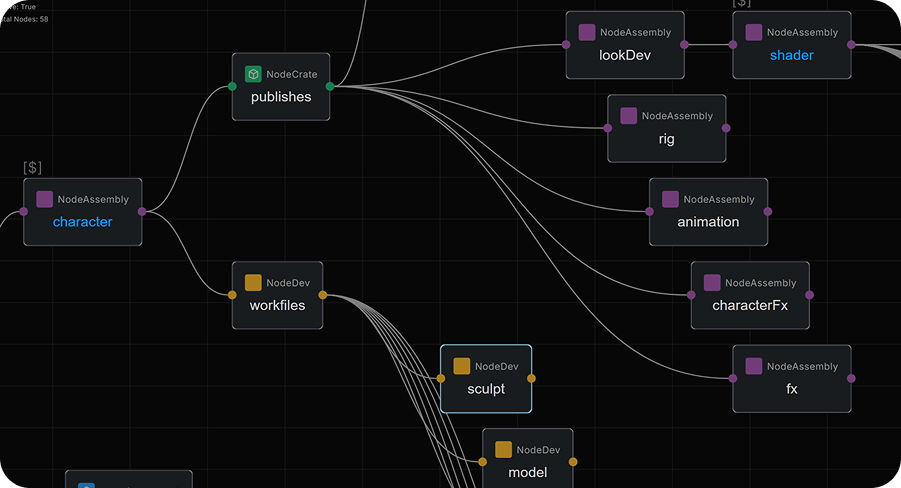
Task: Select the lookDev node name
Action: [625, 55]
